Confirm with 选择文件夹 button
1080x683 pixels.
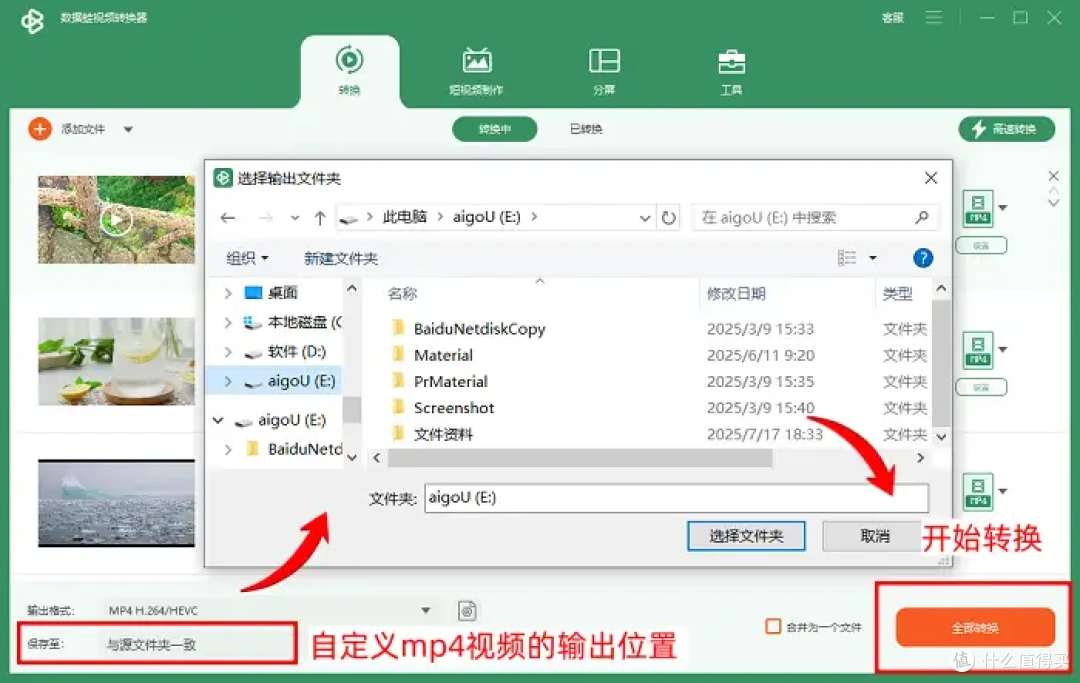pos(746,536)
